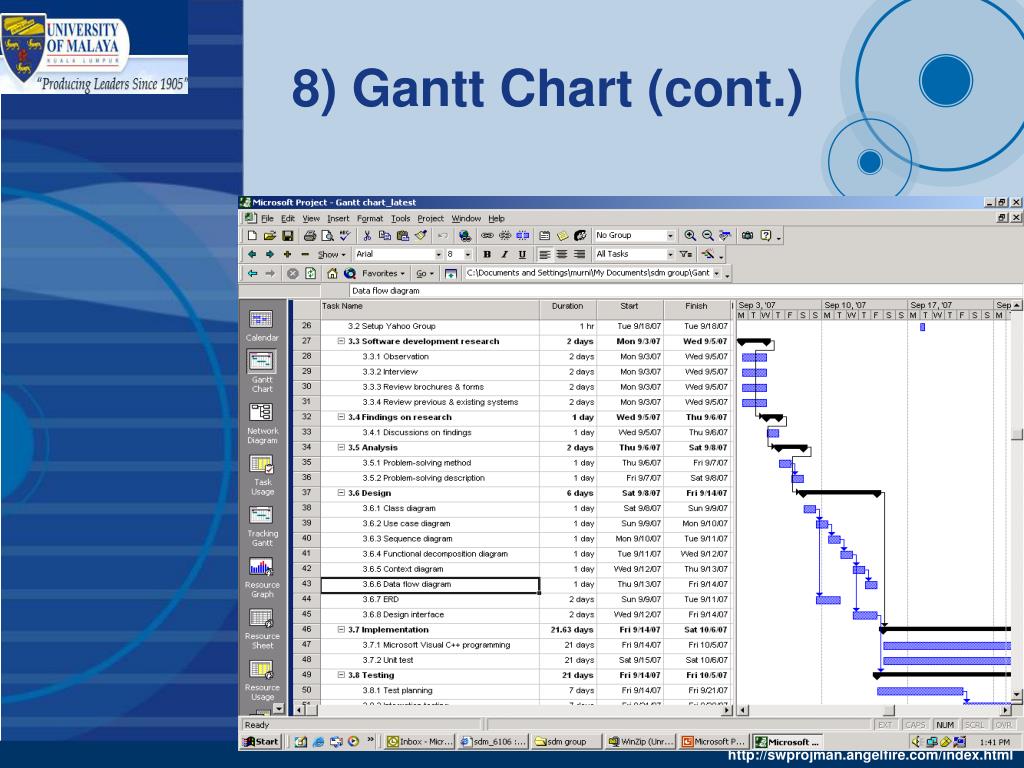Open the All Tasks filter dropdown
The image size is (1024, 768).
click(670, 254)
